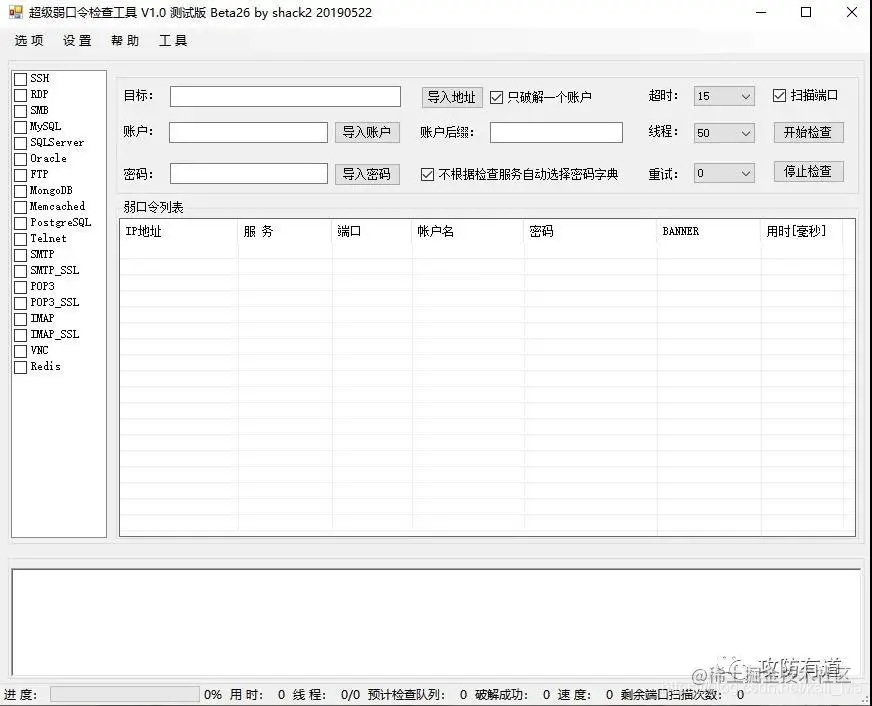Image resolution: width=872 pixels, height=706 pixels.
Task: Click the 导入密码 import passwords button
Action: [370, 174]
